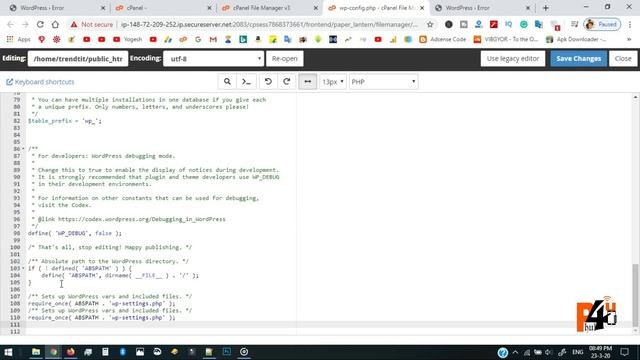Open the taskbar clock and date

600,352
